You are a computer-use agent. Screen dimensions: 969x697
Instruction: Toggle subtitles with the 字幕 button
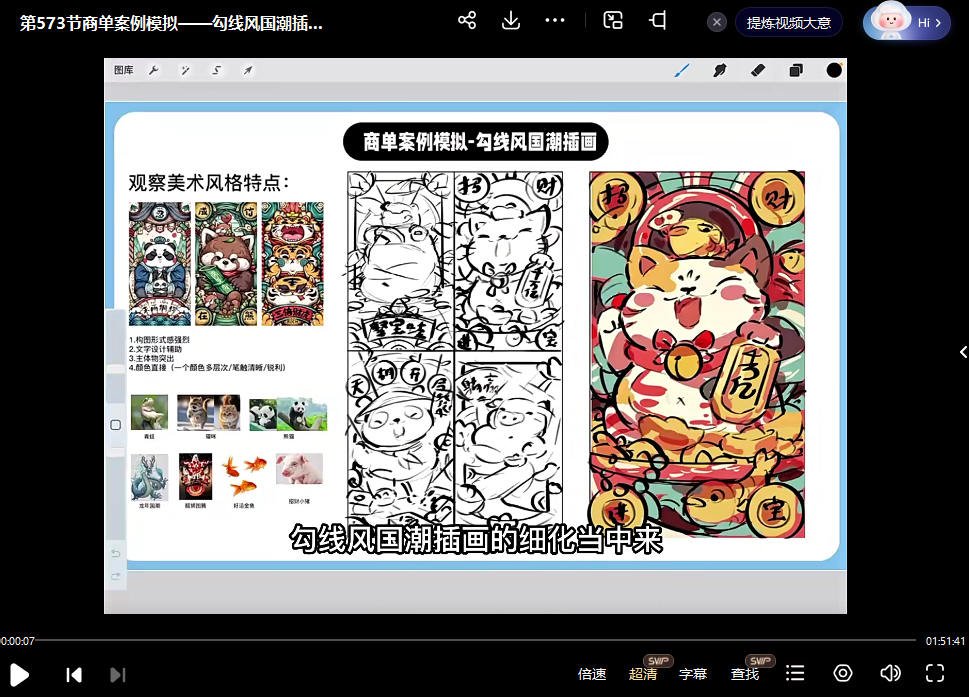693,674
